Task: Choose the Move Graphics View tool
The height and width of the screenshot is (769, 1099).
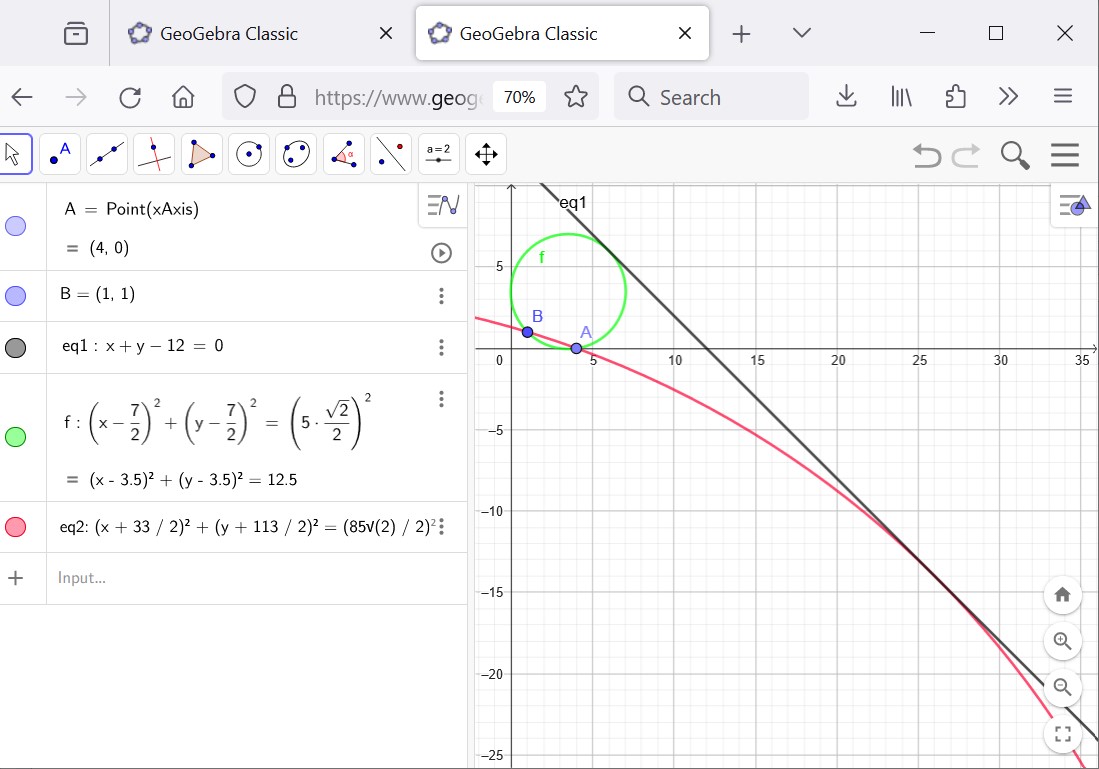Action: (x=486, y=154)
